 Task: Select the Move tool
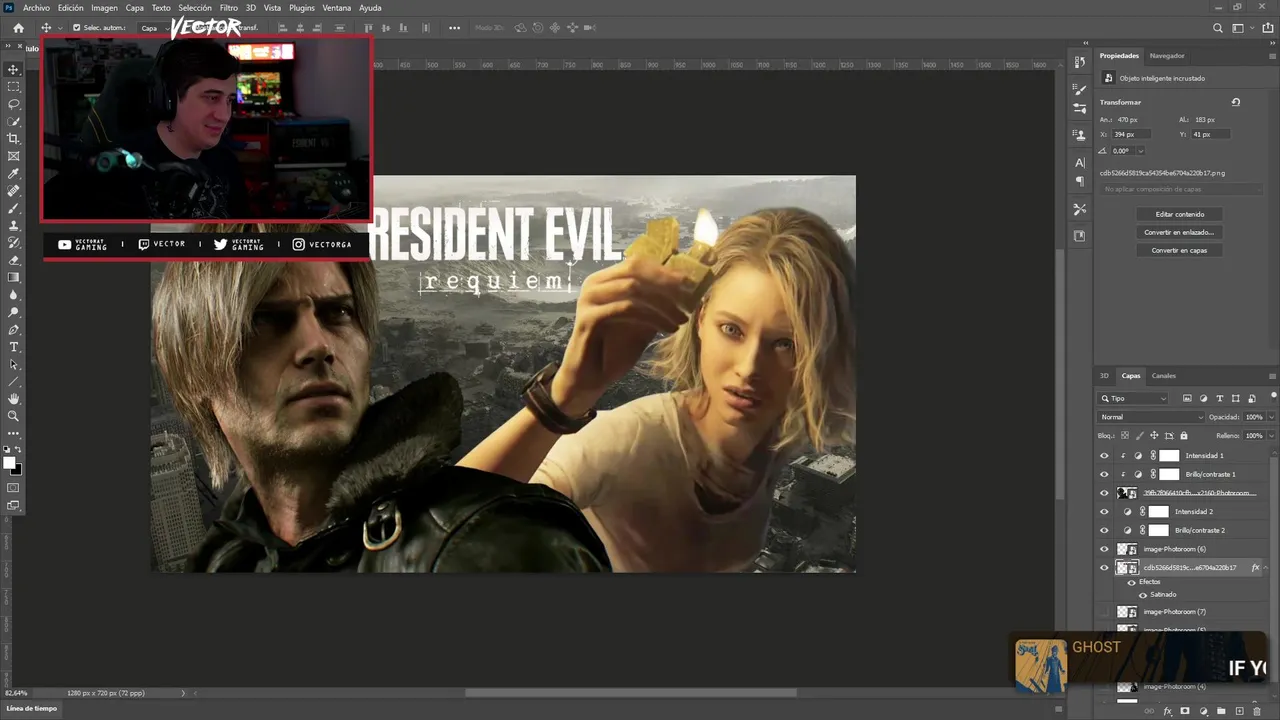tap(14, 69)
